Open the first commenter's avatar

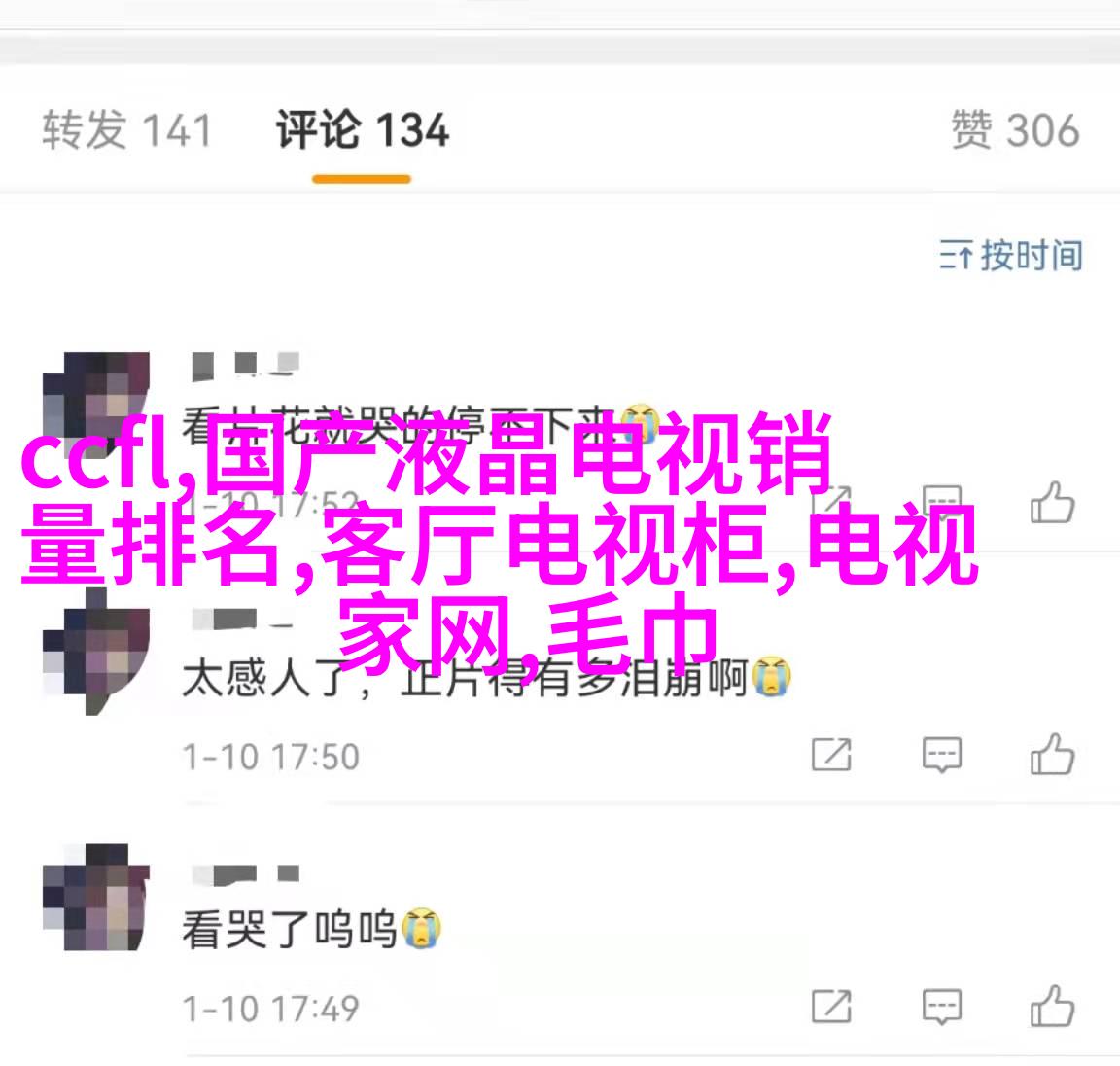point(96,406)
